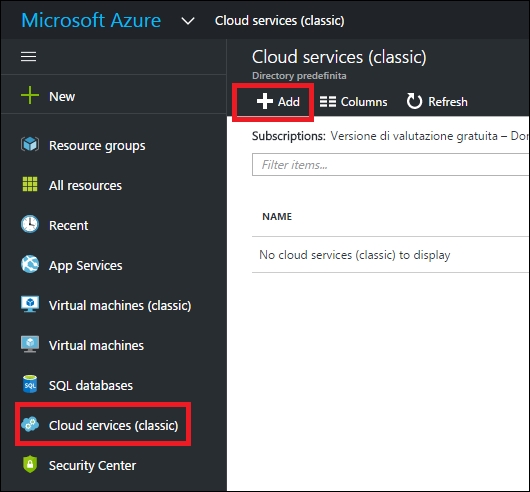This screenshot has width=530, height=492.
Task: Click the Security Center shield icon
Action: 30,464
